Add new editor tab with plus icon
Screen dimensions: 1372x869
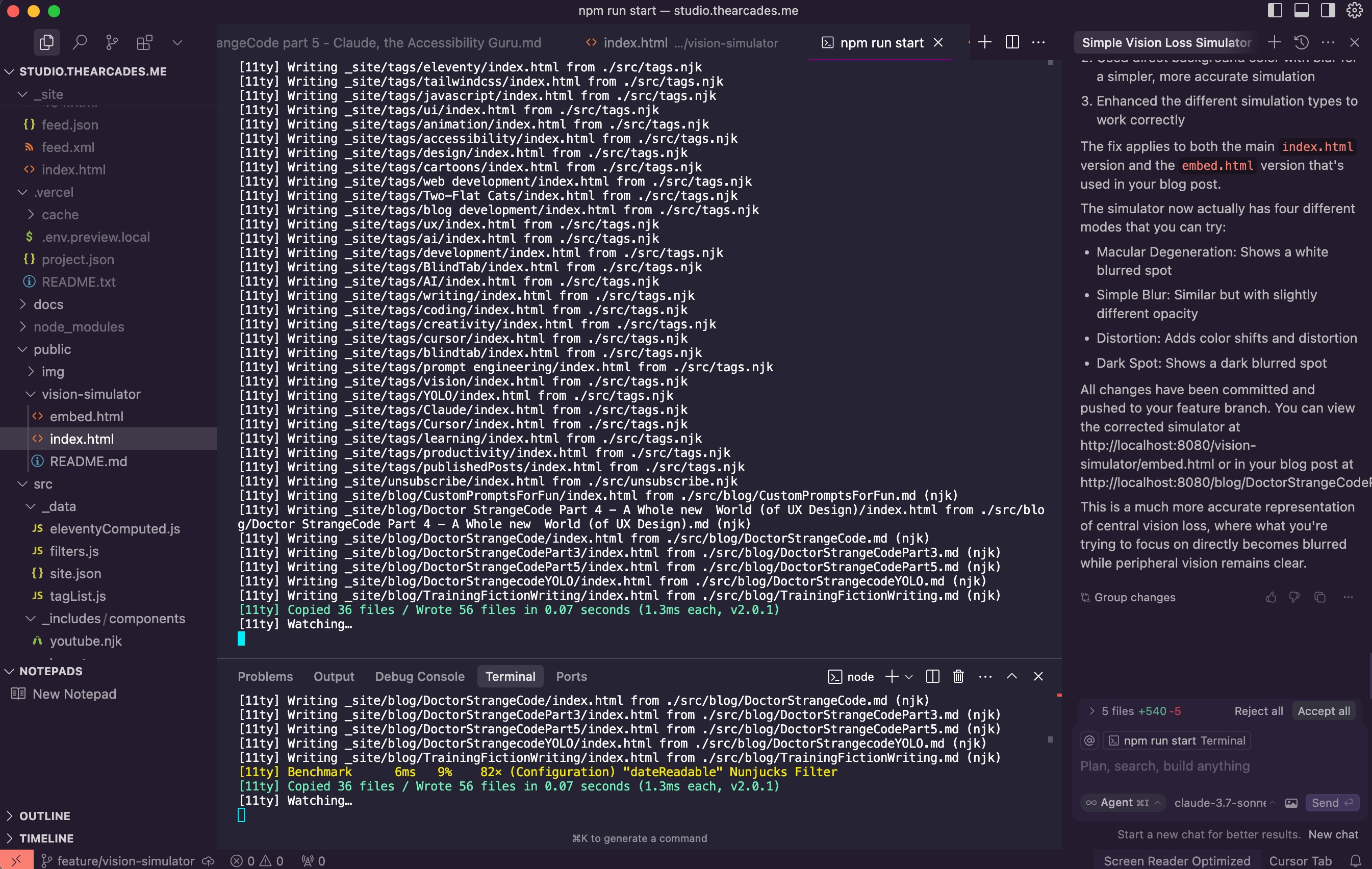point(984,42)
